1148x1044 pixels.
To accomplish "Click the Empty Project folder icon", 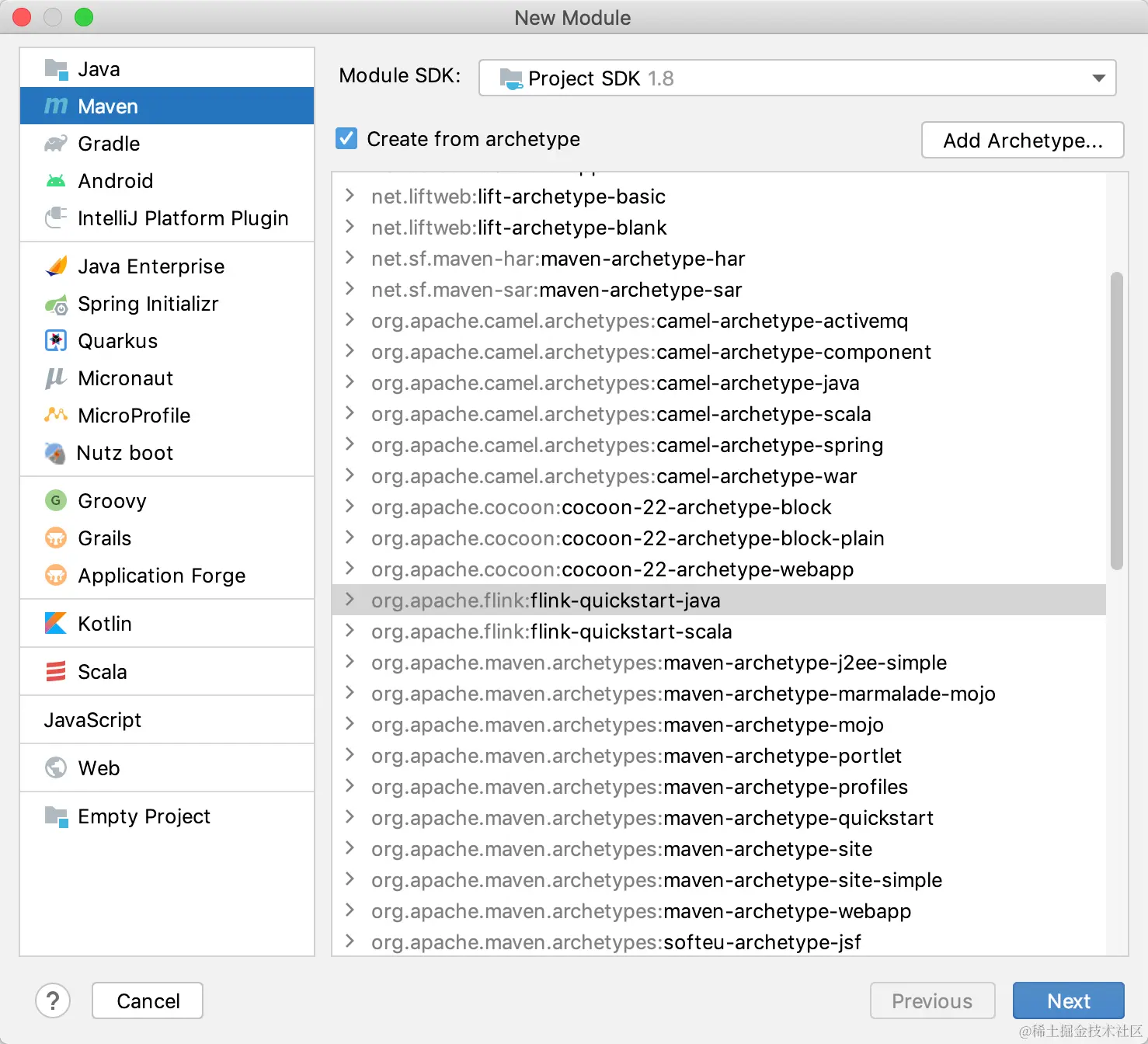I will point(56,816).
